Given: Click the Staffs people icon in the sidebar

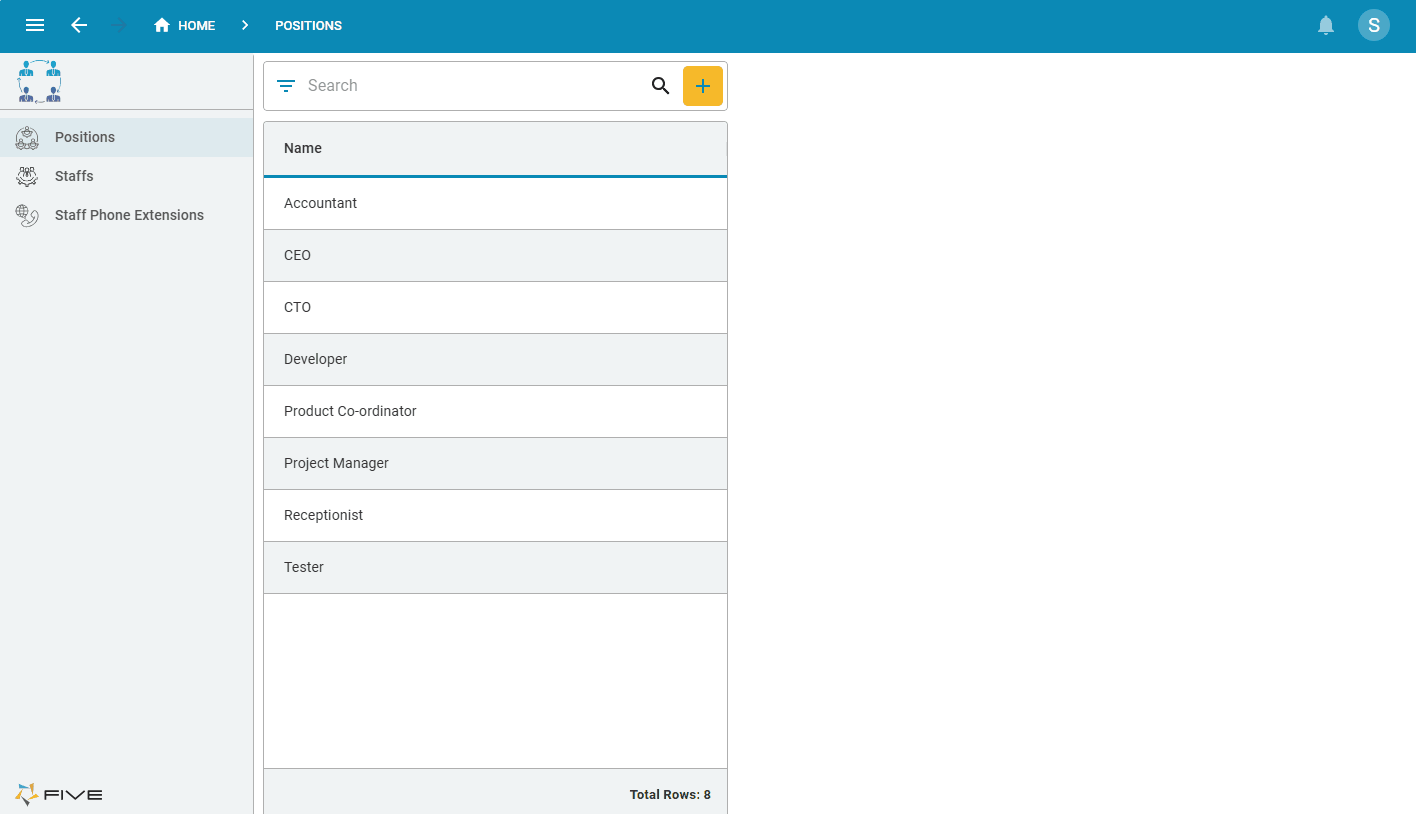Looking at the screenshot, I should coord(26,176).
